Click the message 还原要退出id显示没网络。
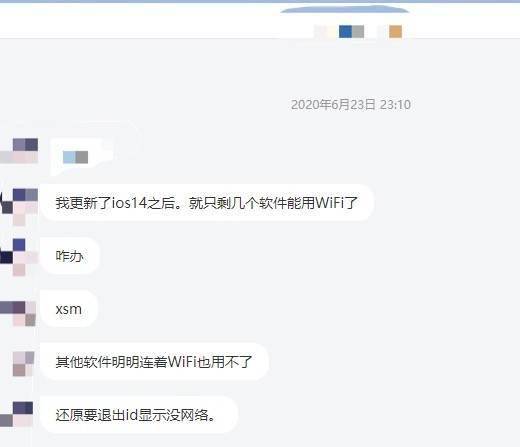 [x=139, y=415]
